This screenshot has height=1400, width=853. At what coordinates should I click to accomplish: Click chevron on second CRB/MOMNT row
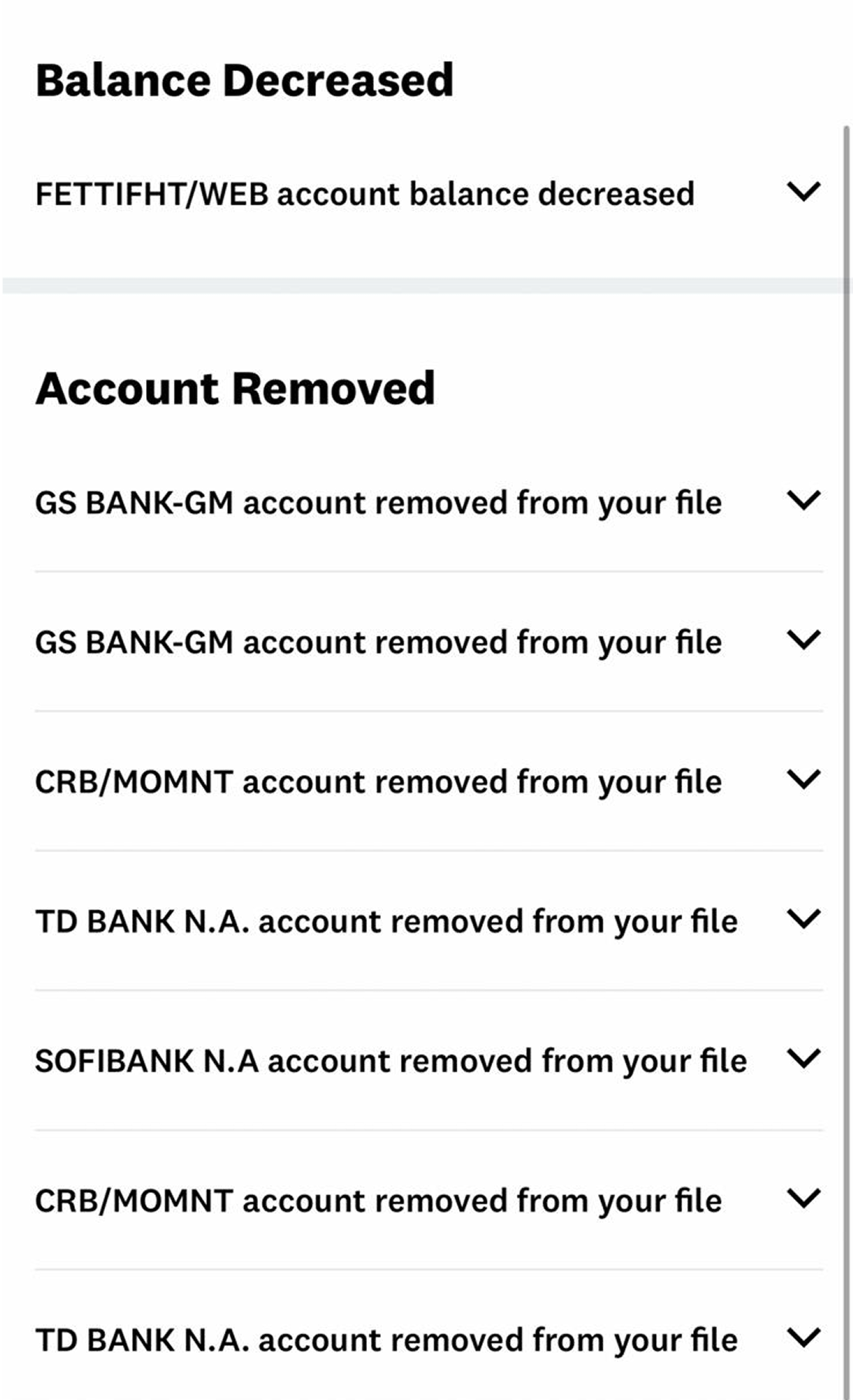804,1198
